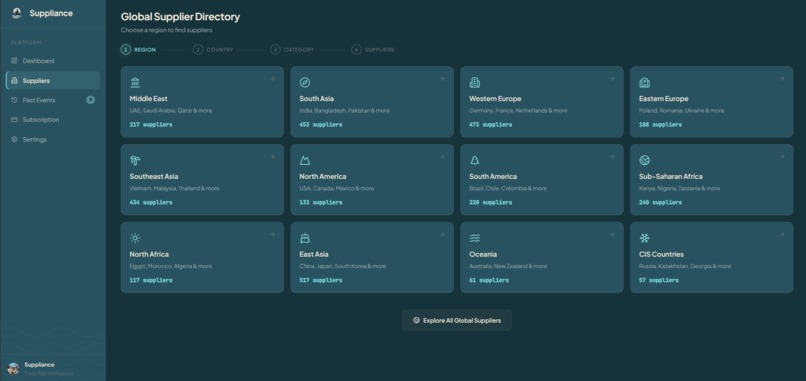Select step 1 Region in wizard
The image size is (806, 381).
click(138, 50)
